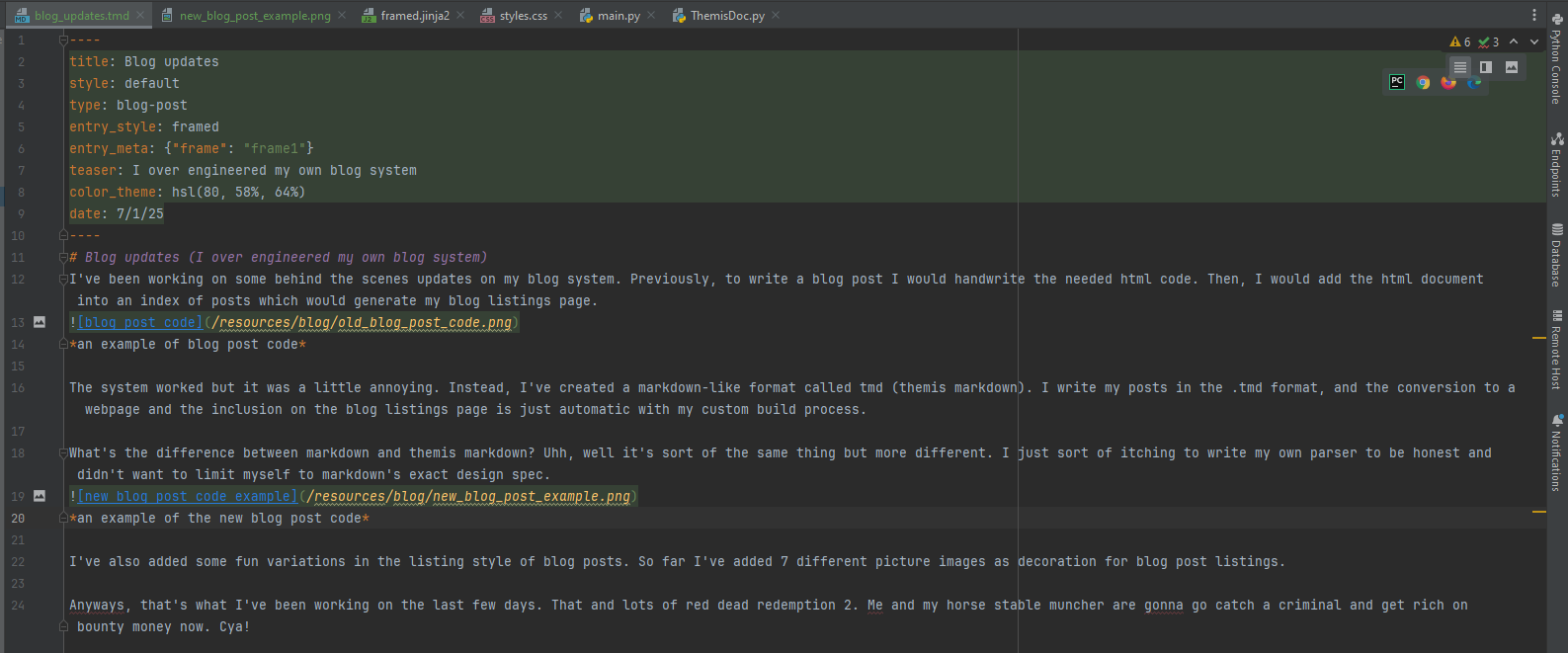Viewport: 1568px width, 653px height.
Task: Click line number 22 in the gutter
Action: pyautogui.click(x=18, y=561)
